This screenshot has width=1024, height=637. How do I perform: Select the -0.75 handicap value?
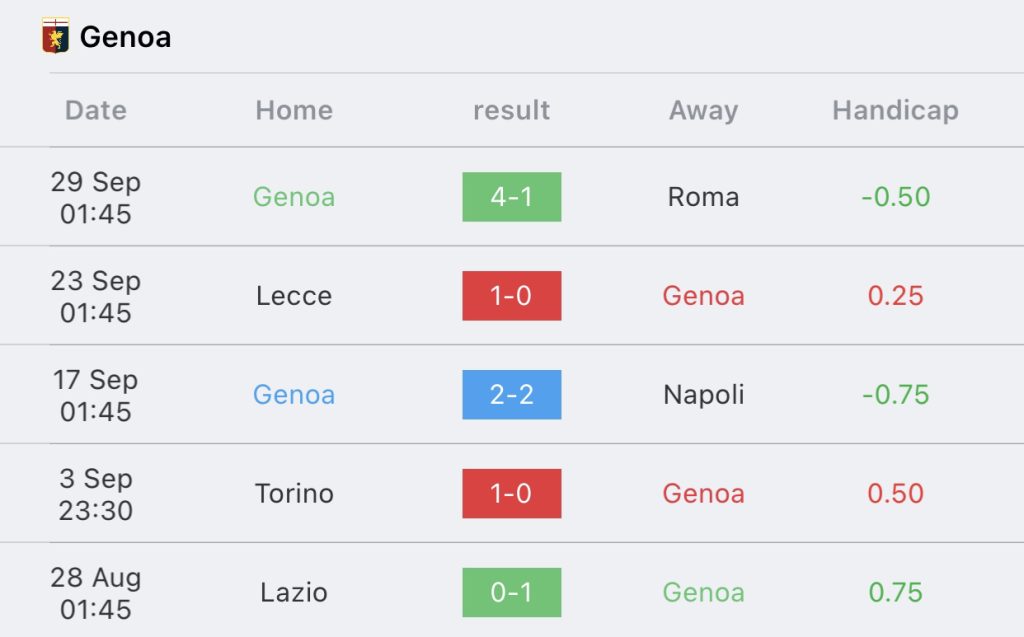(895, 395)
